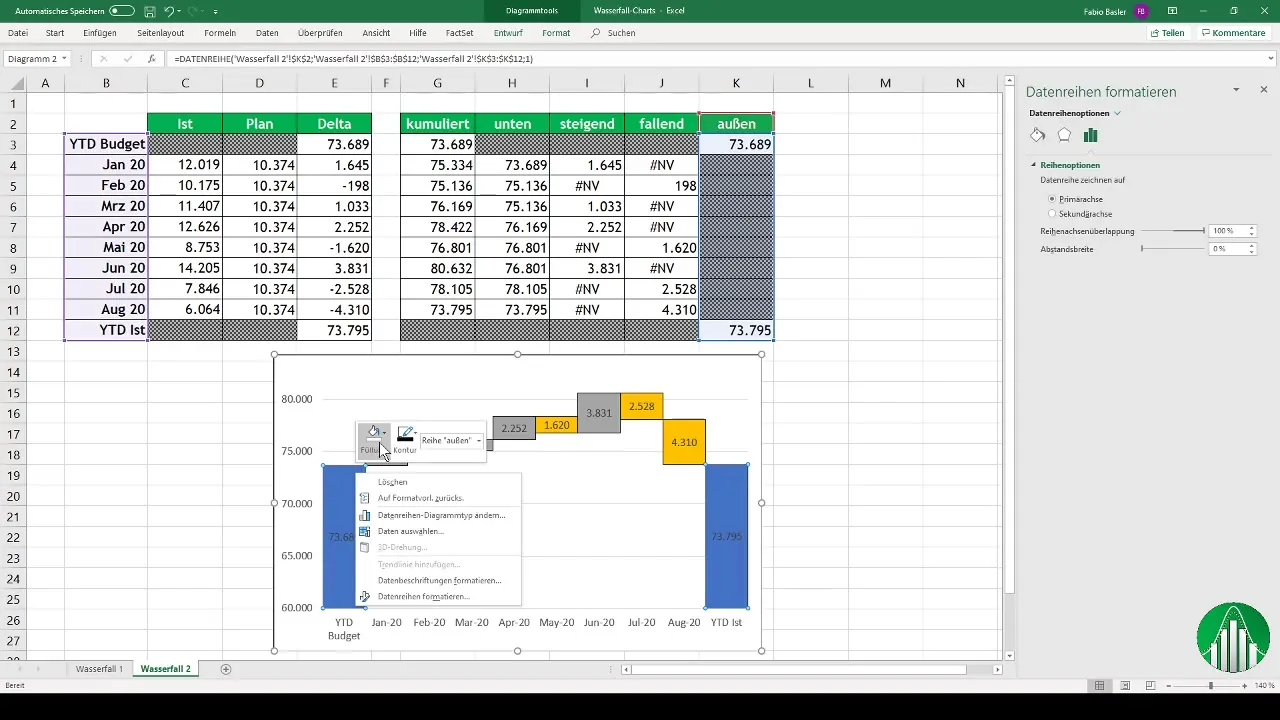The image size is (1280, 720).
Task: Choose Datenbeschriftungen formatieren entry
Action: pyautogui.click(x=439, y=580)
